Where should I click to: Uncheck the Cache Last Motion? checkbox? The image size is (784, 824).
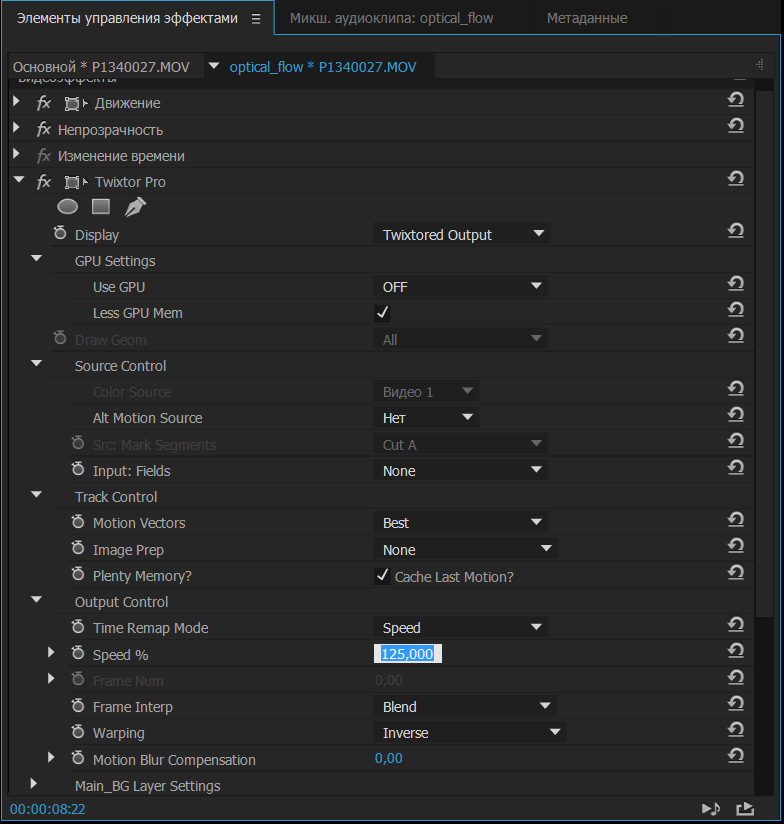[382, 576]
